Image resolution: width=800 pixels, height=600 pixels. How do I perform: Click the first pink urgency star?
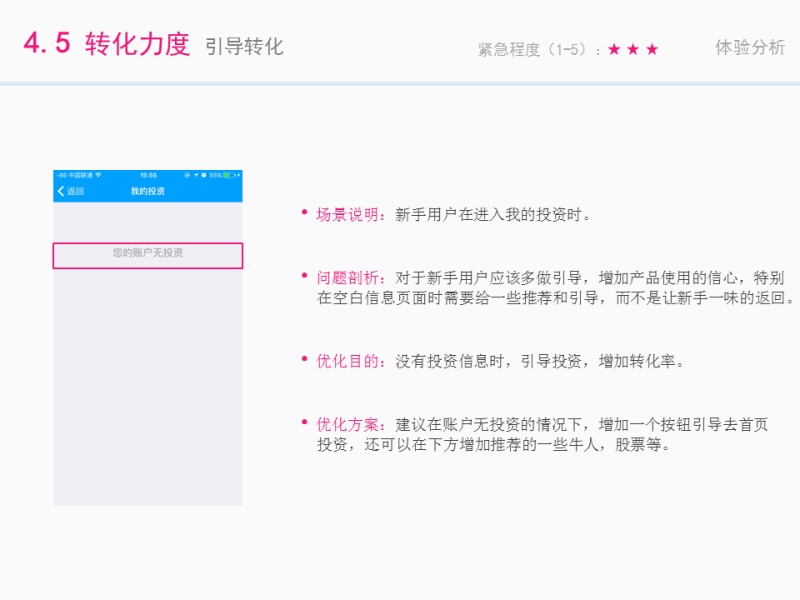click(614, 49)
